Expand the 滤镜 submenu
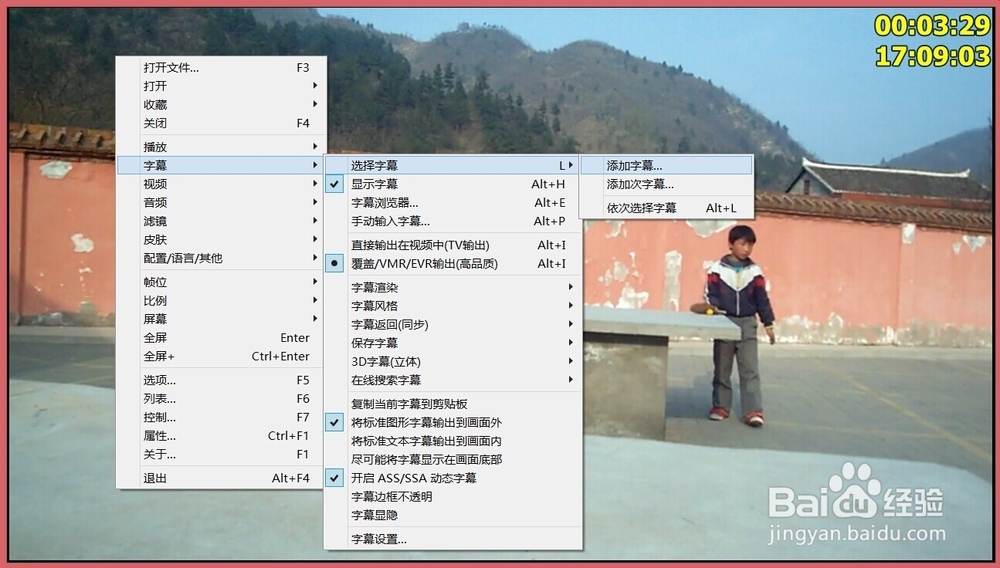 221,221
